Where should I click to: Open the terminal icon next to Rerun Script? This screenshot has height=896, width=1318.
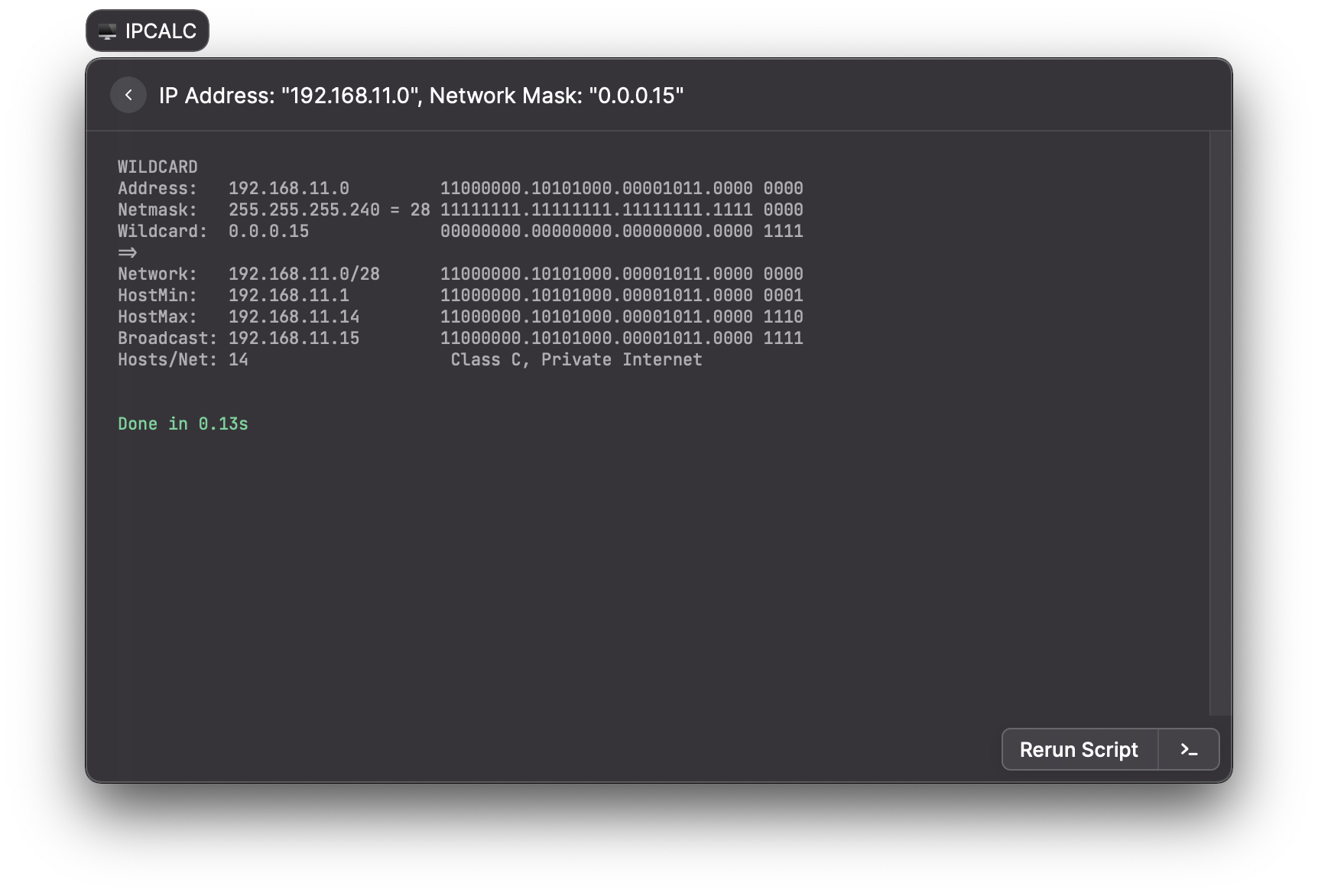pos(1189,750)
